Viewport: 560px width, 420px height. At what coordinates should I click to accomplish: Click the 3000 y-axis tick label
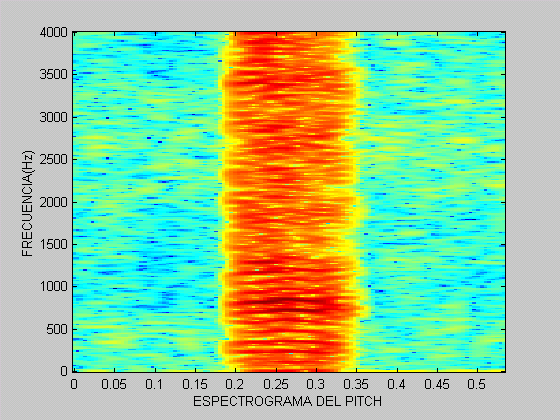(54, 118)
